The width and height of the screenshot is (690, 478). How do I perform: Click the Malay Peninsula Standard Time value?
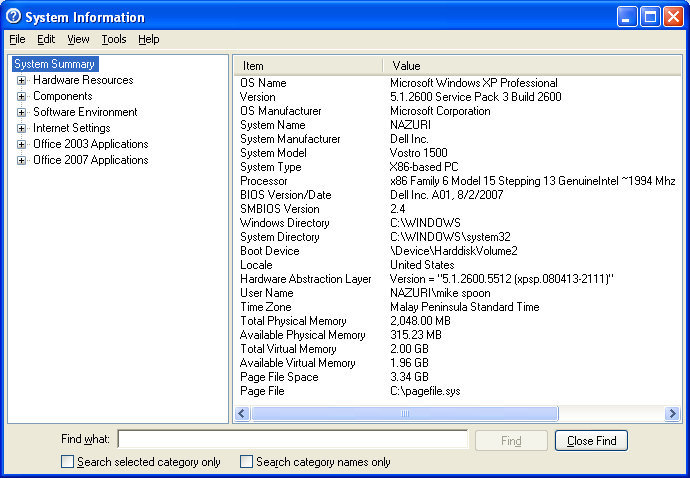coord(465,307)
